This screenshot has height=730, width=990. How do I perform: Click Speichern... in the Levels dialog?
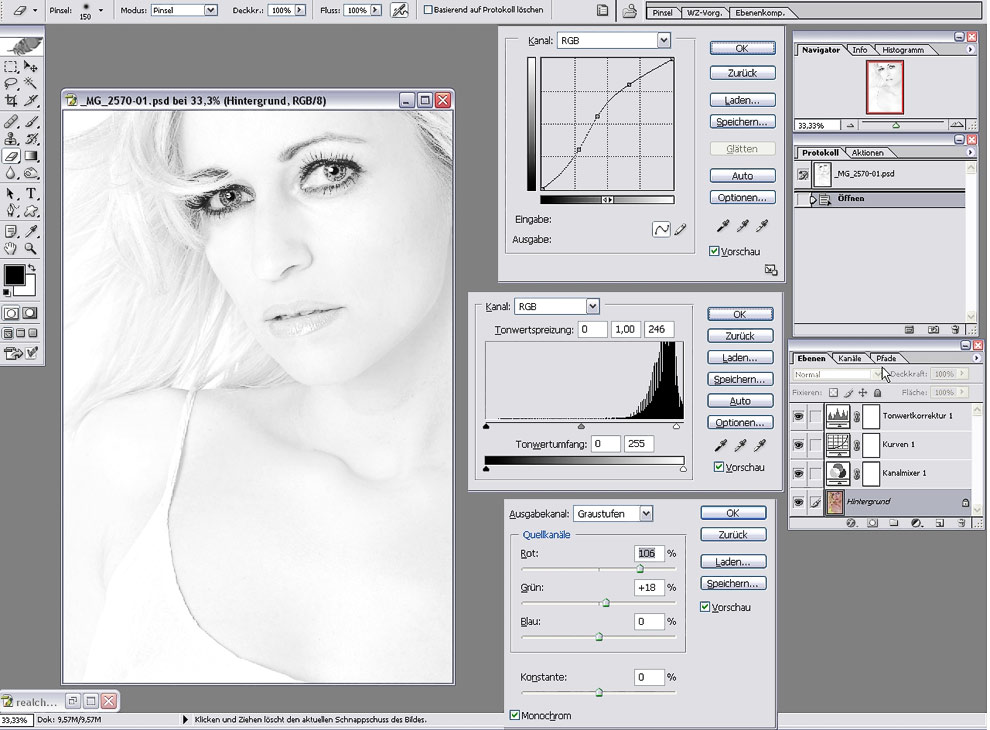[x=740, y=379]
